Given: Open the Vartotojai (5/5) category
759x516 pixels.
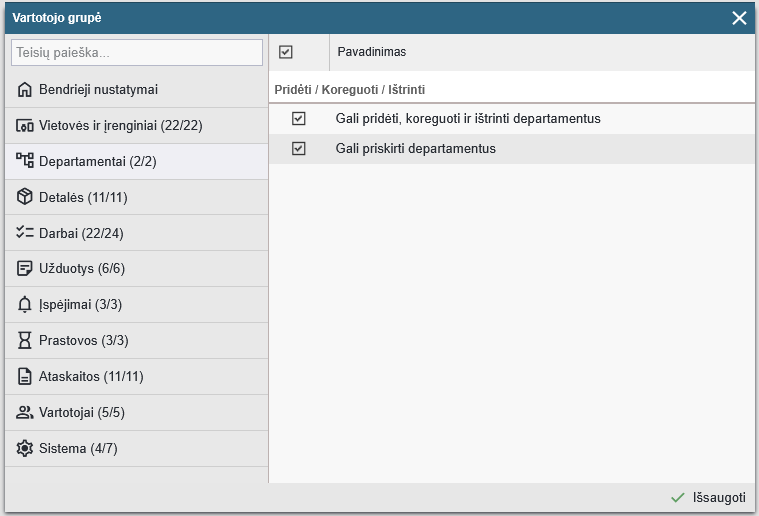Looking at the screenshot, I should 137,412.
